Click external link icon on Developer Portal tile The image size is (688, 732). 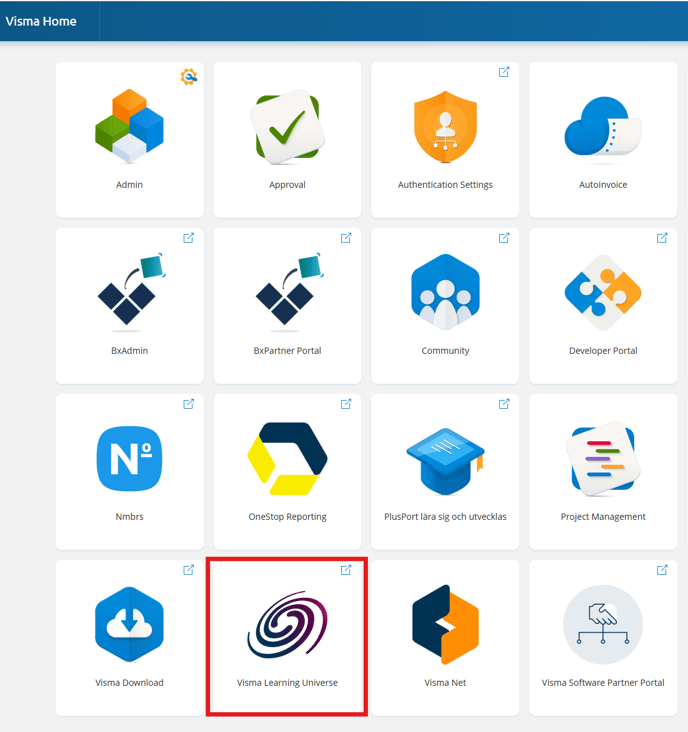(x=662, y=238)
